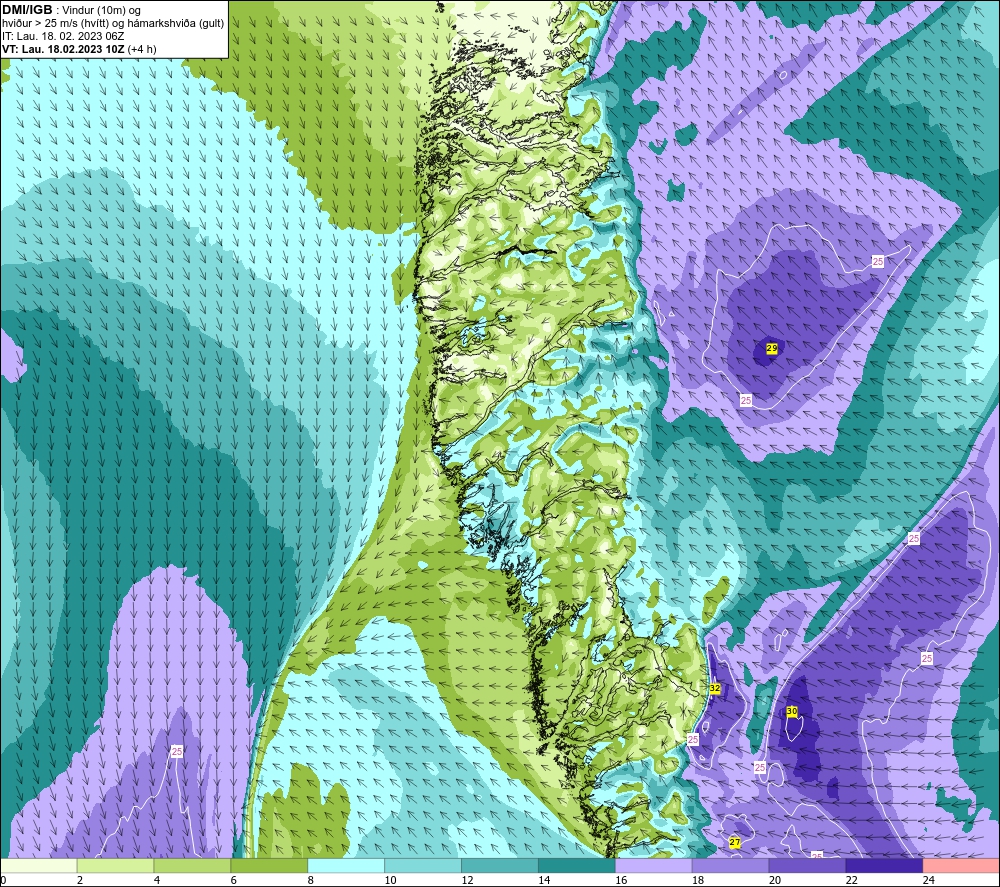
Task: Select the 16–18 light lavender legend swatch
Action: pos(653,865)
